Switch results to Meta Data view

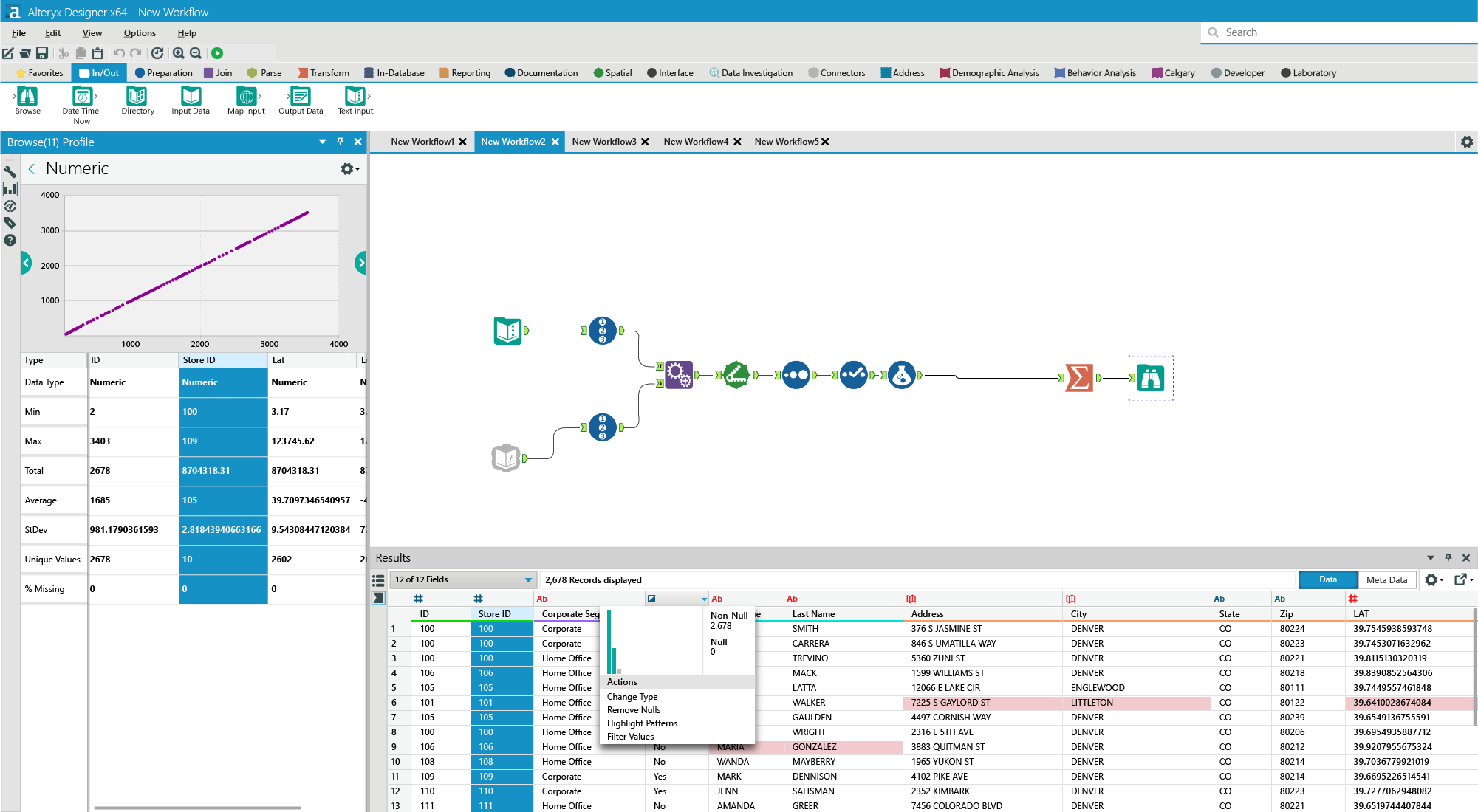coord(1386,579)
